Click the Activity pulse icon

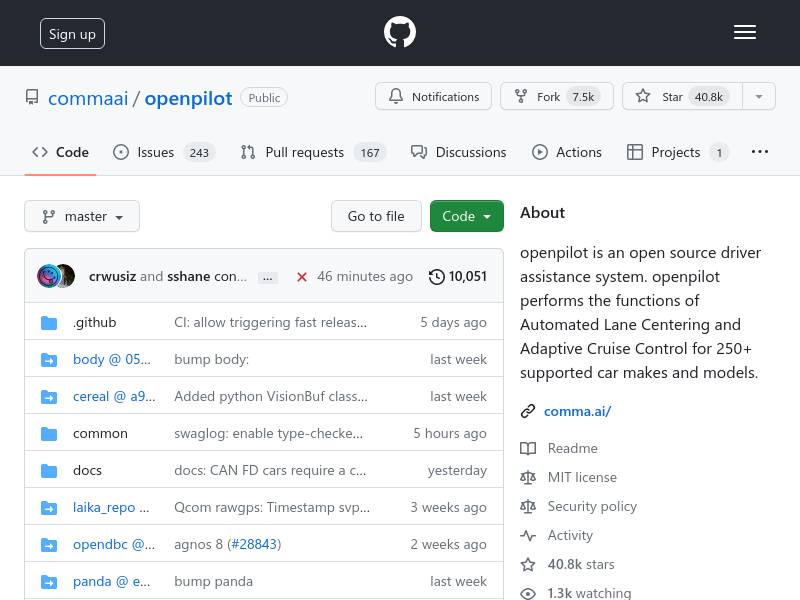tap(528, 536)
